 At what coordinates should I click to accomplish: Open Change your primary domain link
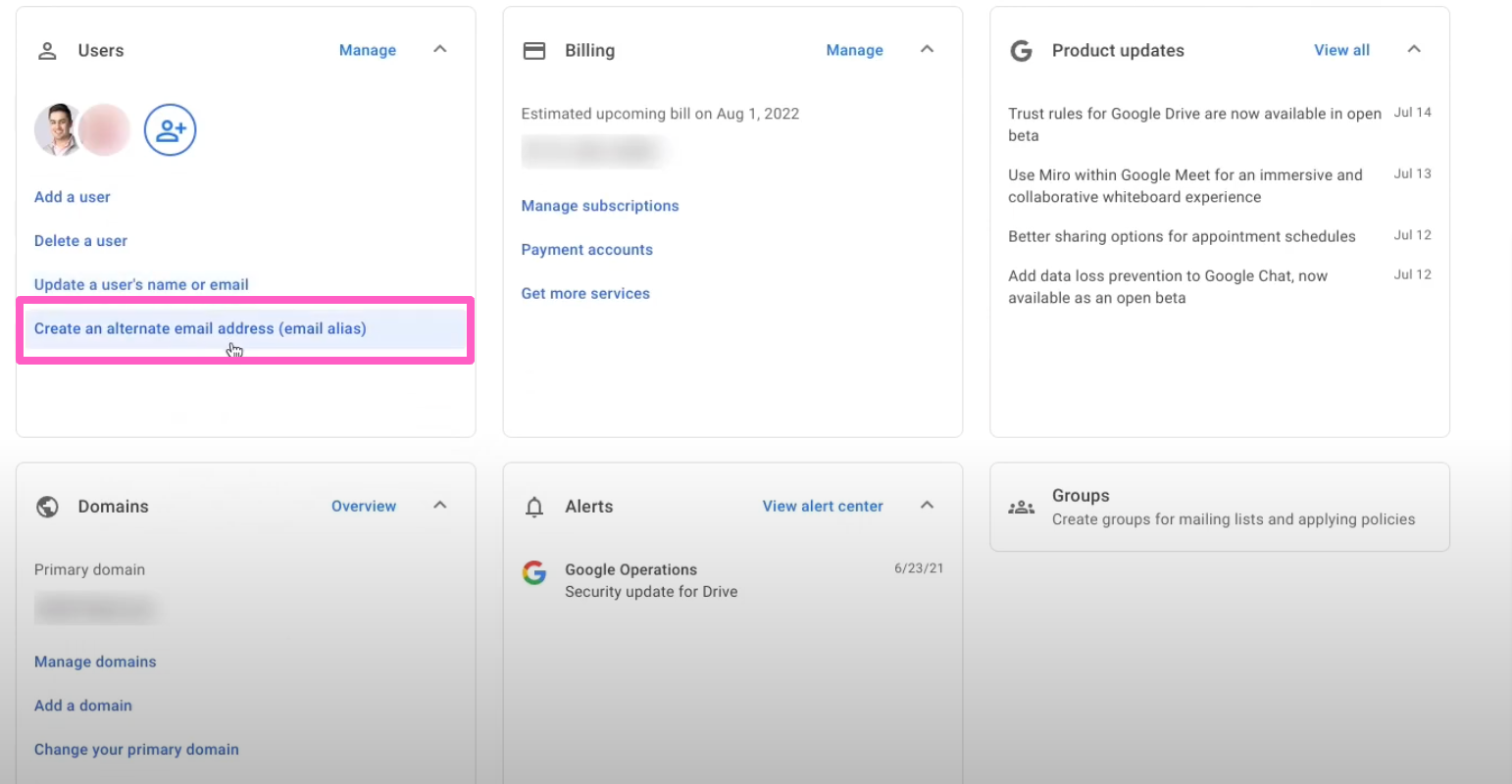(x=136, y=750)
